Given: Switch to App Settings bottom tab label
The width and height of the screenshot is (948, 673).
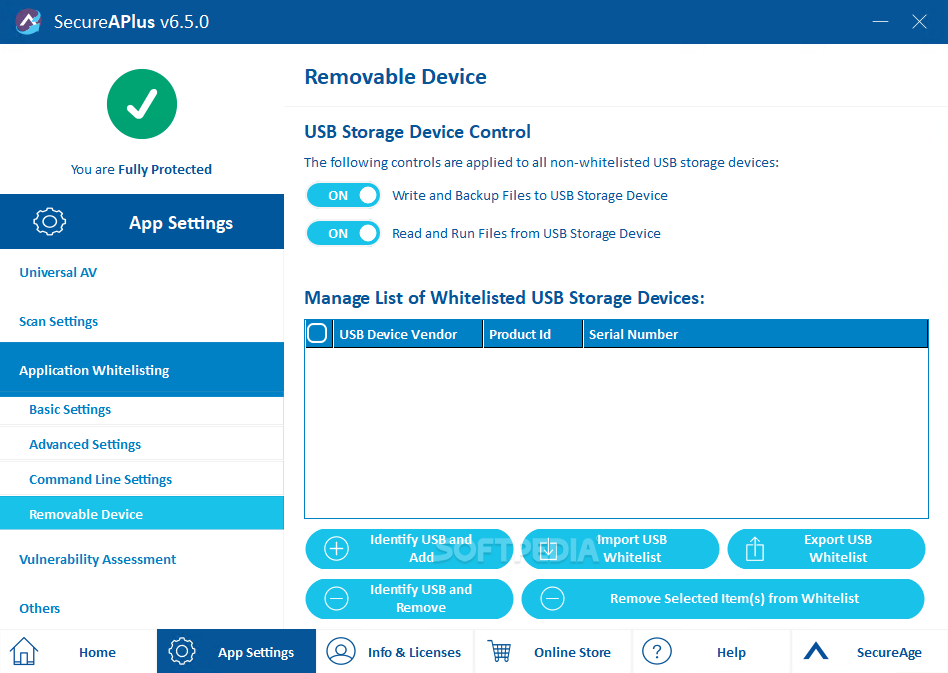Looking at the screenshot, I should pyautogui.click(x=256, y=652).
